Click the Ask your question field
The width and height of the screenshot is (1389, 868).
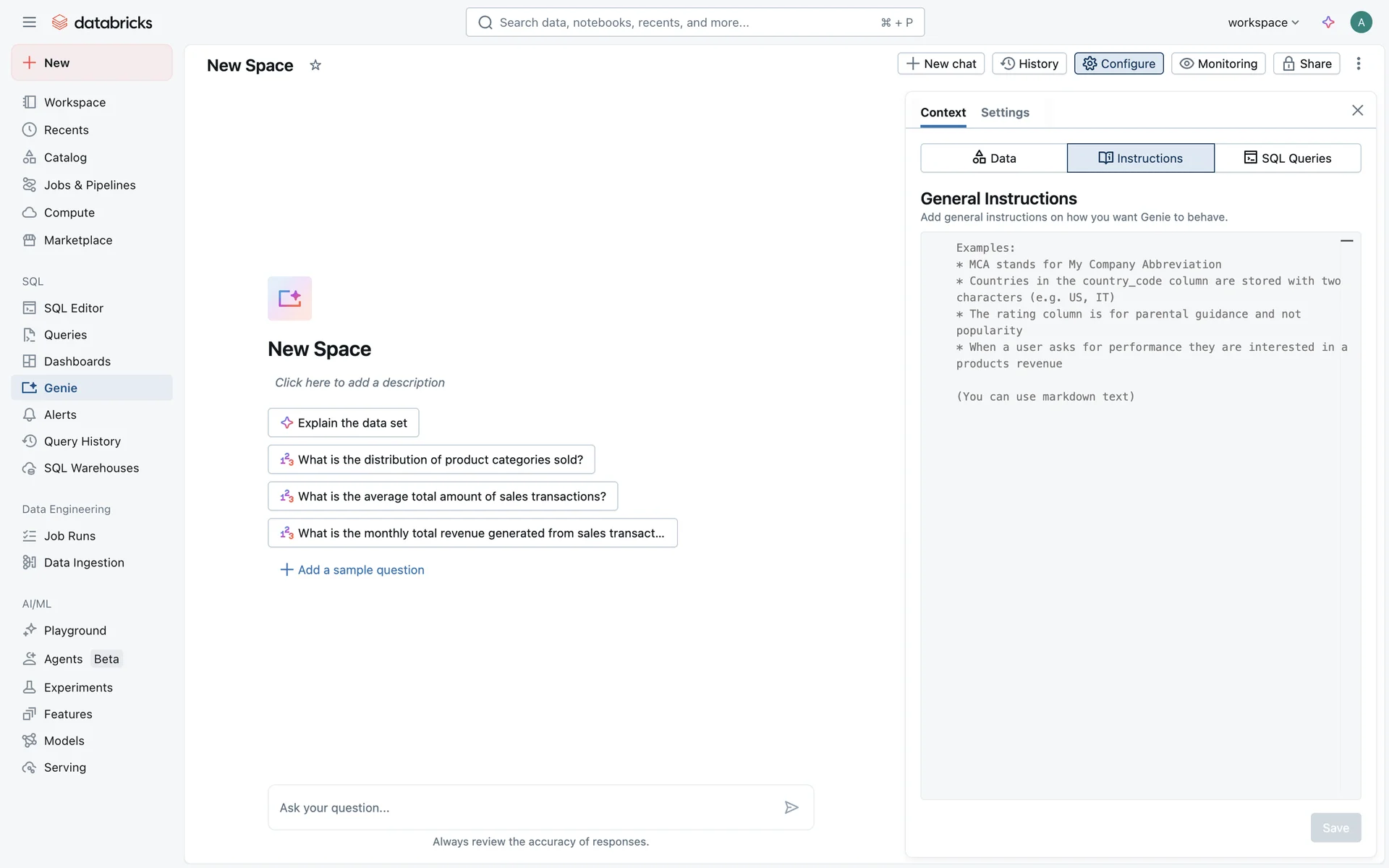[x=524, y=807]
